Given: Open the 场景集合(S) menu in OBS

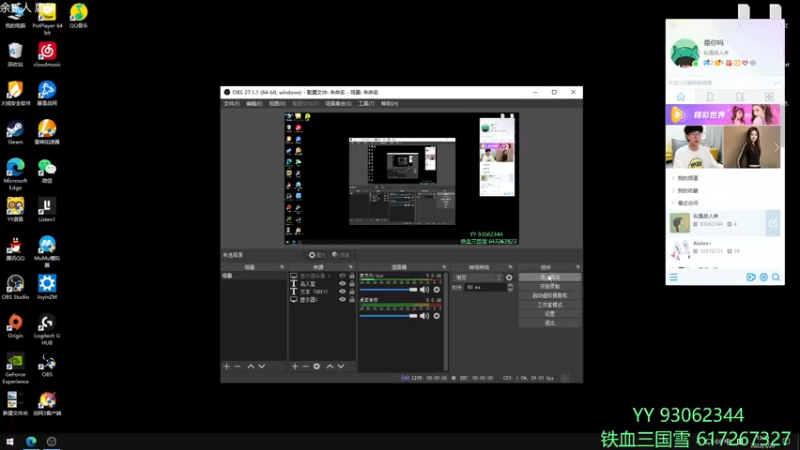Looking at the screenshot, I should pyautogui.click(x=338, y=104).
